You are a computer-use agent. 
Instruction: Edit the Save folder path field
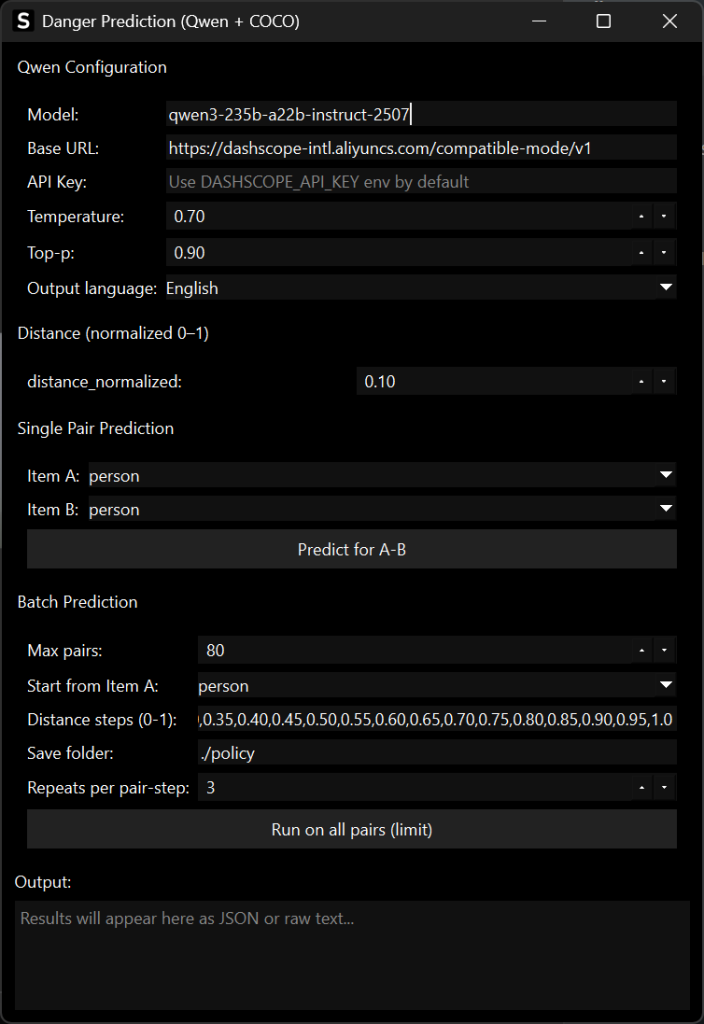pyautogui.click(x=436, y=753)
